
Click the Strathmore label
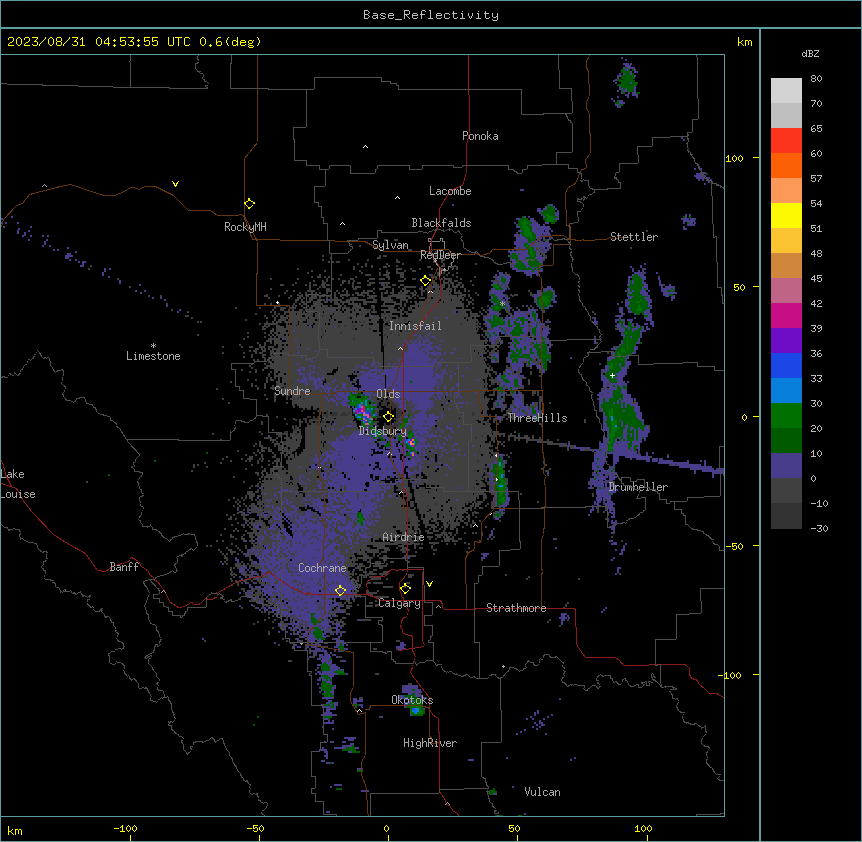click(x=516, y=608)
